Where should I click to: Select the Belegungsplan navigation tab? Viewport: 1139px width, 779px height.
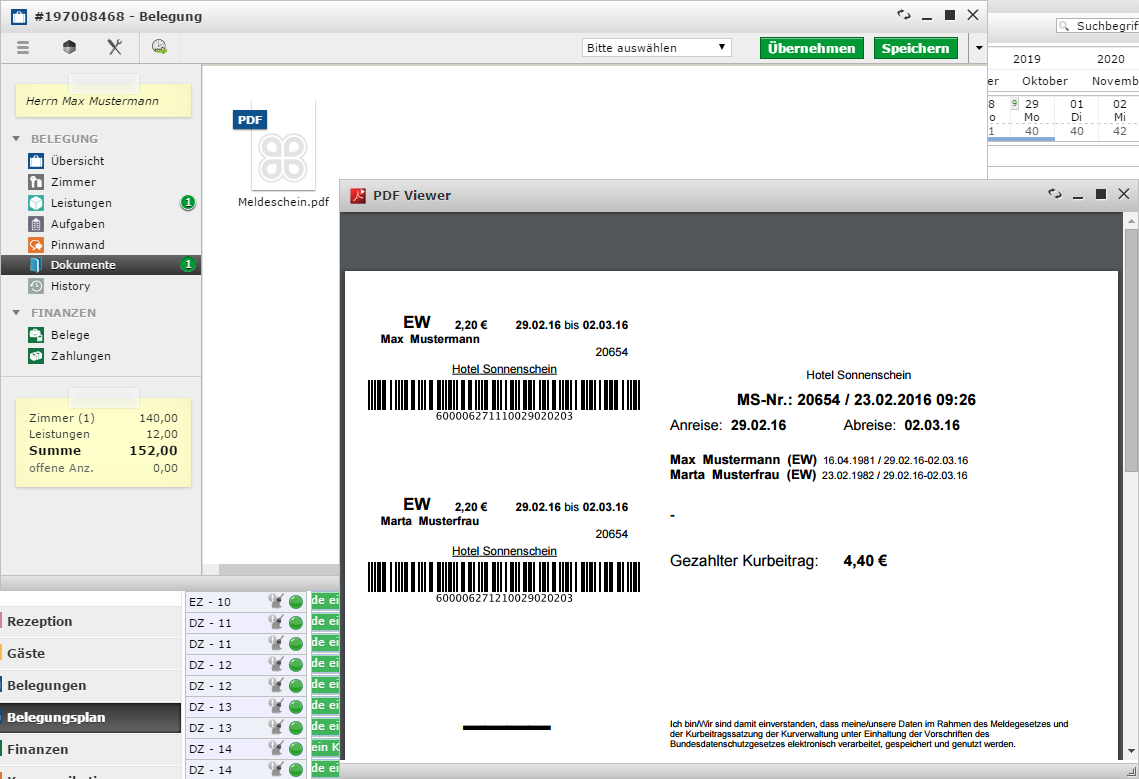click(x=91, y=717)
